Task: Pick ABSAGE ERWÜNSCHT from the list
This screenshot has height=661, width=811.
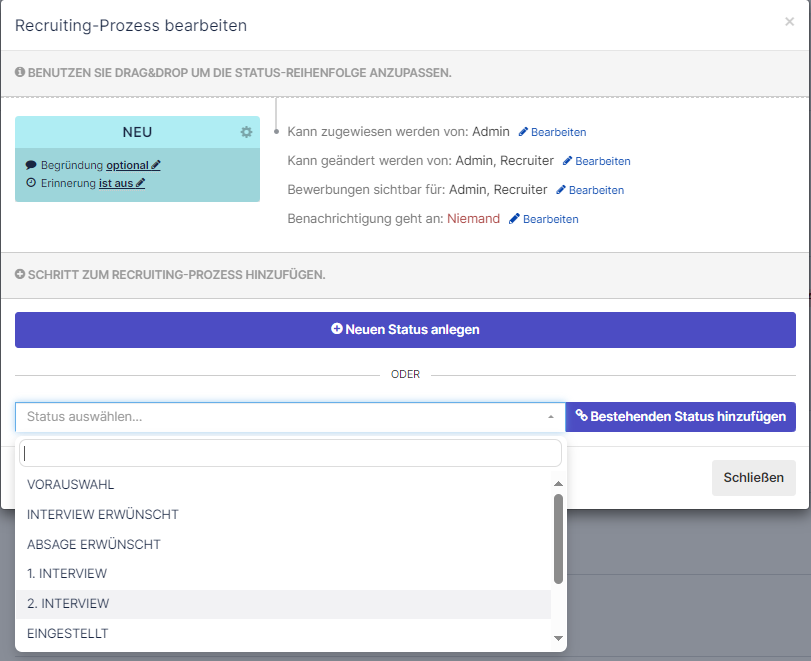Action: point(93,544)
